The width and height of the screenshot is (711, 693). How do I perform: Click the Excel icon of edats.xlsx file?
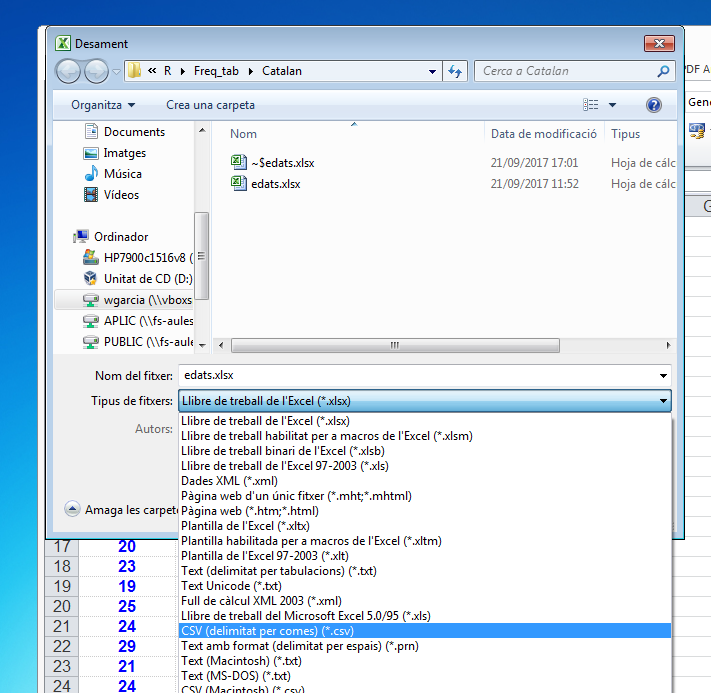239,183
